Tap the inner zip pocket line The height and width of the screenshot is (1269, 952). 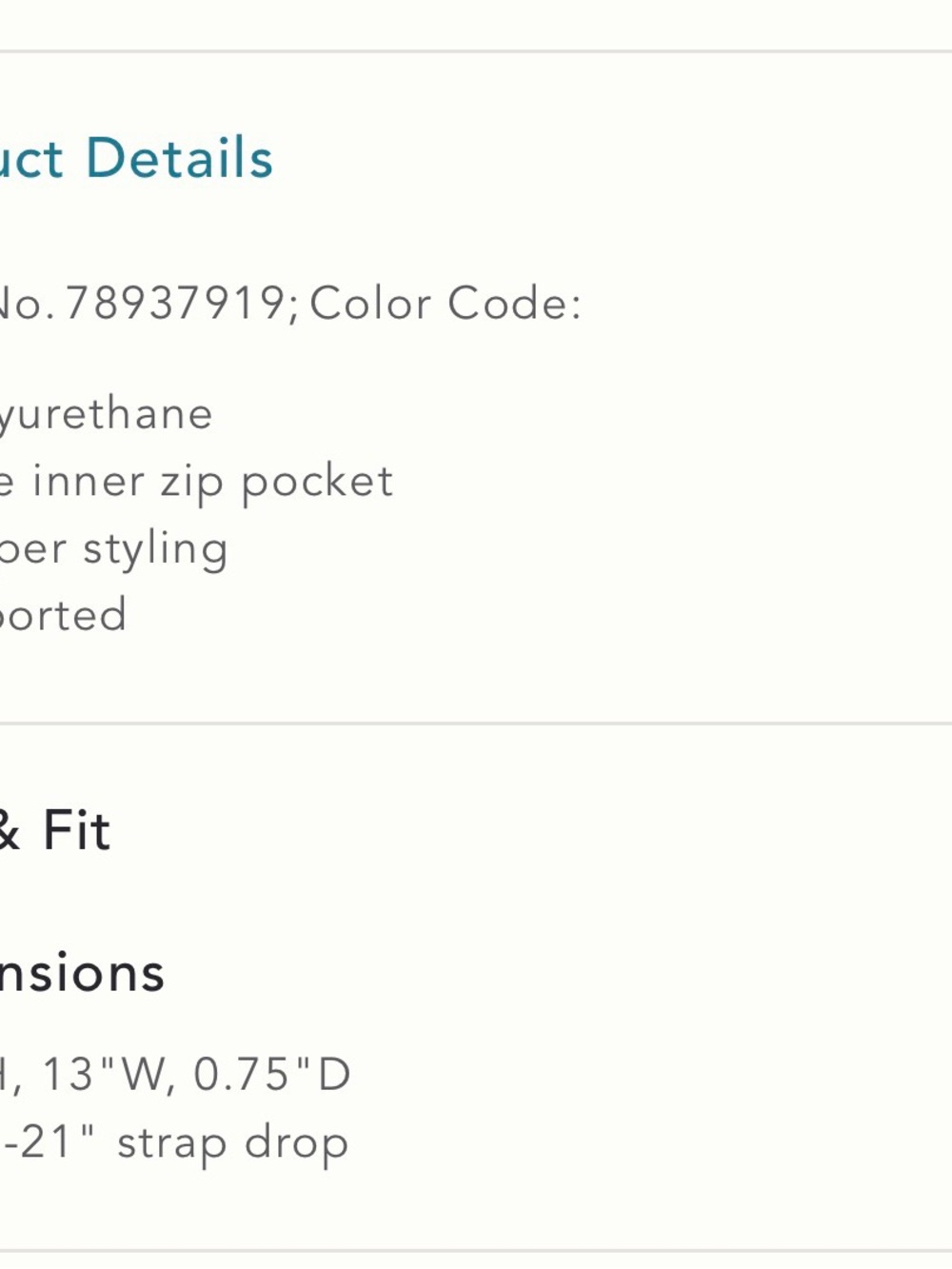click(x=196, y=482)
